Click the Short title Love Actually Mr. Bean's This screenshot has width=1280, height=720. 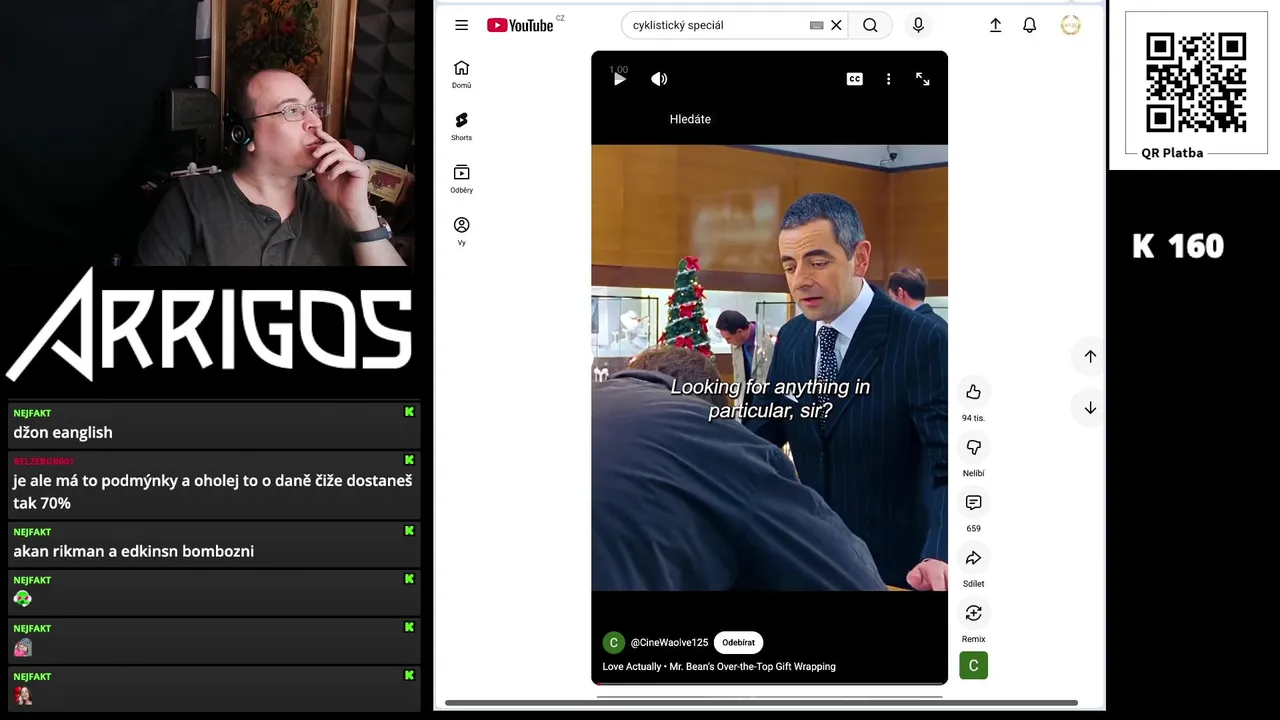719,667
